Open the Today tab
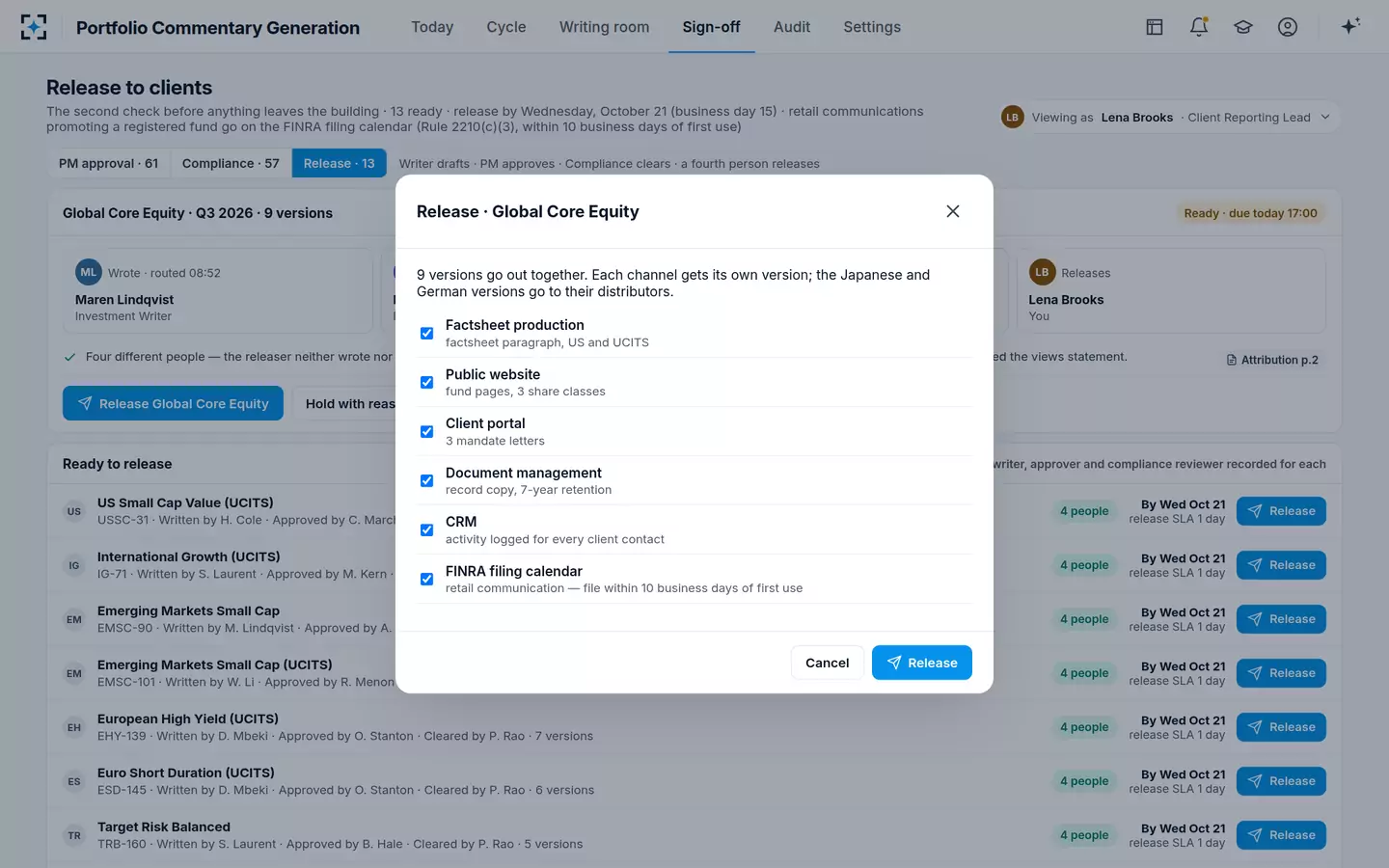 point(432,27)
